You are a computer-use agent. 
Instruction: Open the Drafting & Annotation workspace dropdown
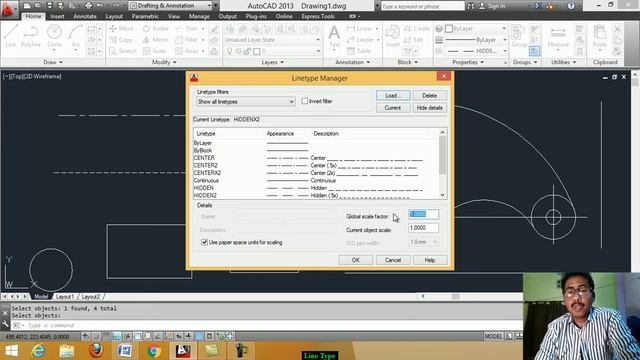click(171, 6)
